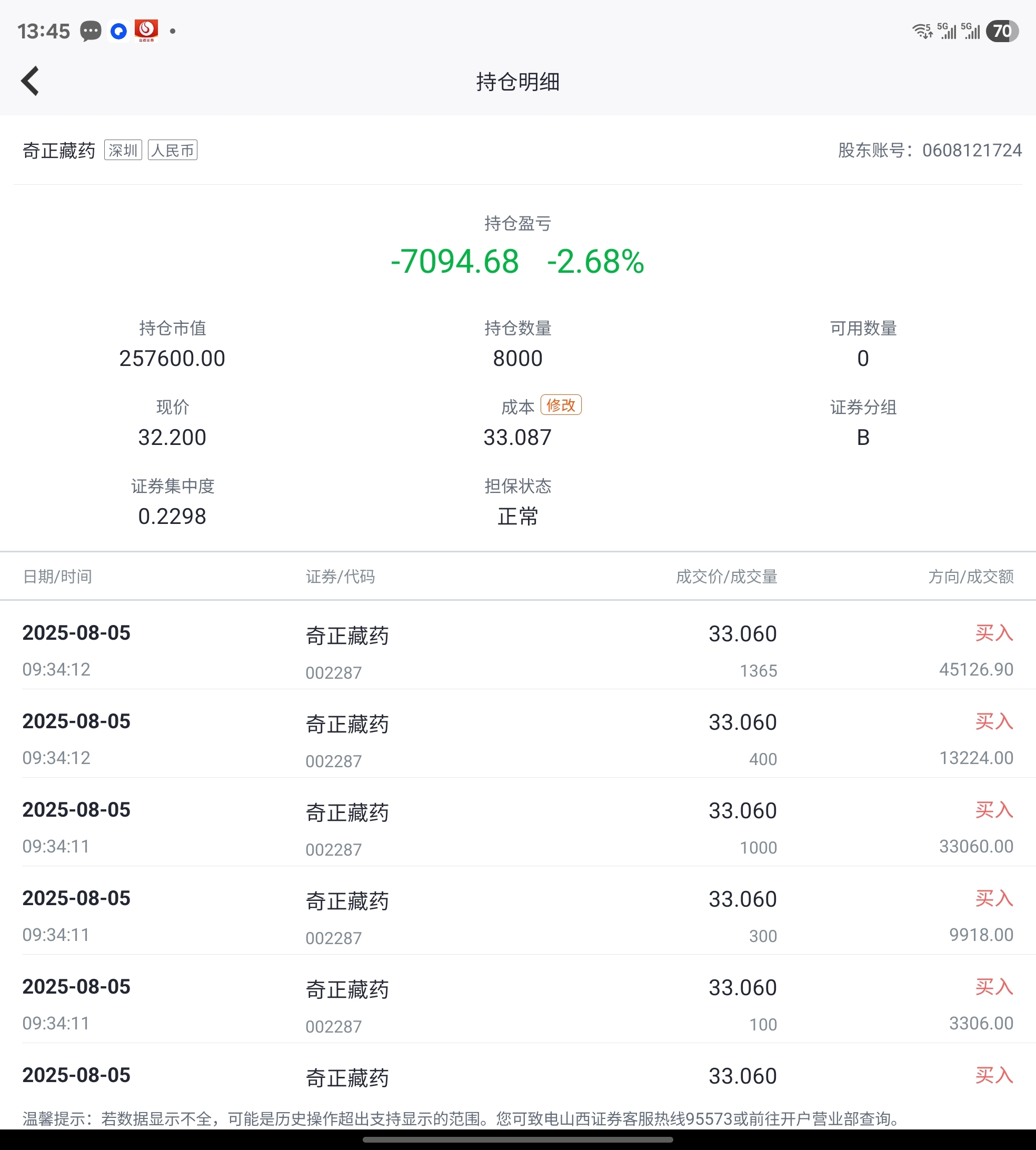Tap the 证券分组 value B
This screenshot has height=1150, width=1036.
coord(863,437)
